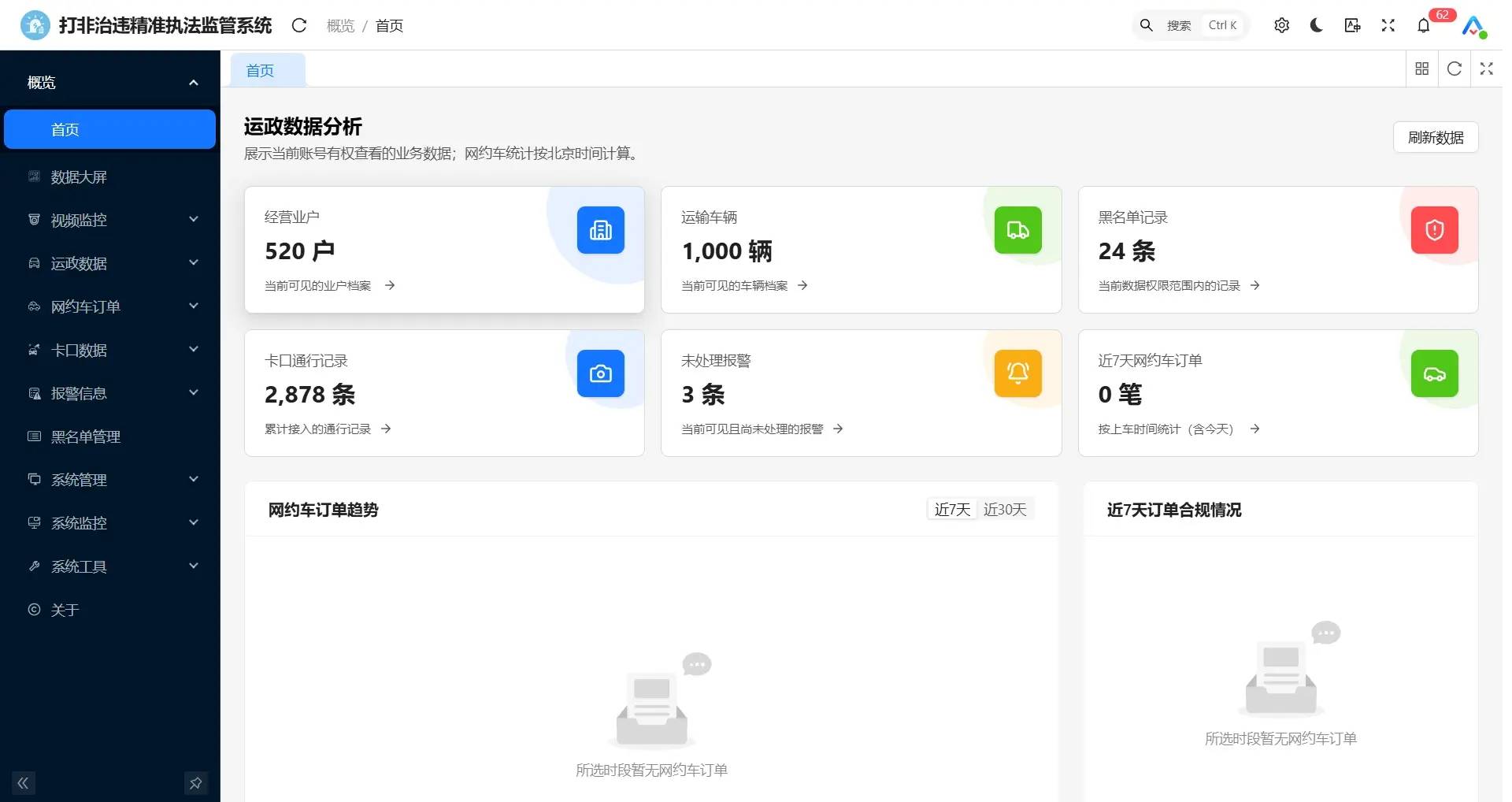
Task: Open 黑名单管理 menu item
Action: tap(110, 436)
